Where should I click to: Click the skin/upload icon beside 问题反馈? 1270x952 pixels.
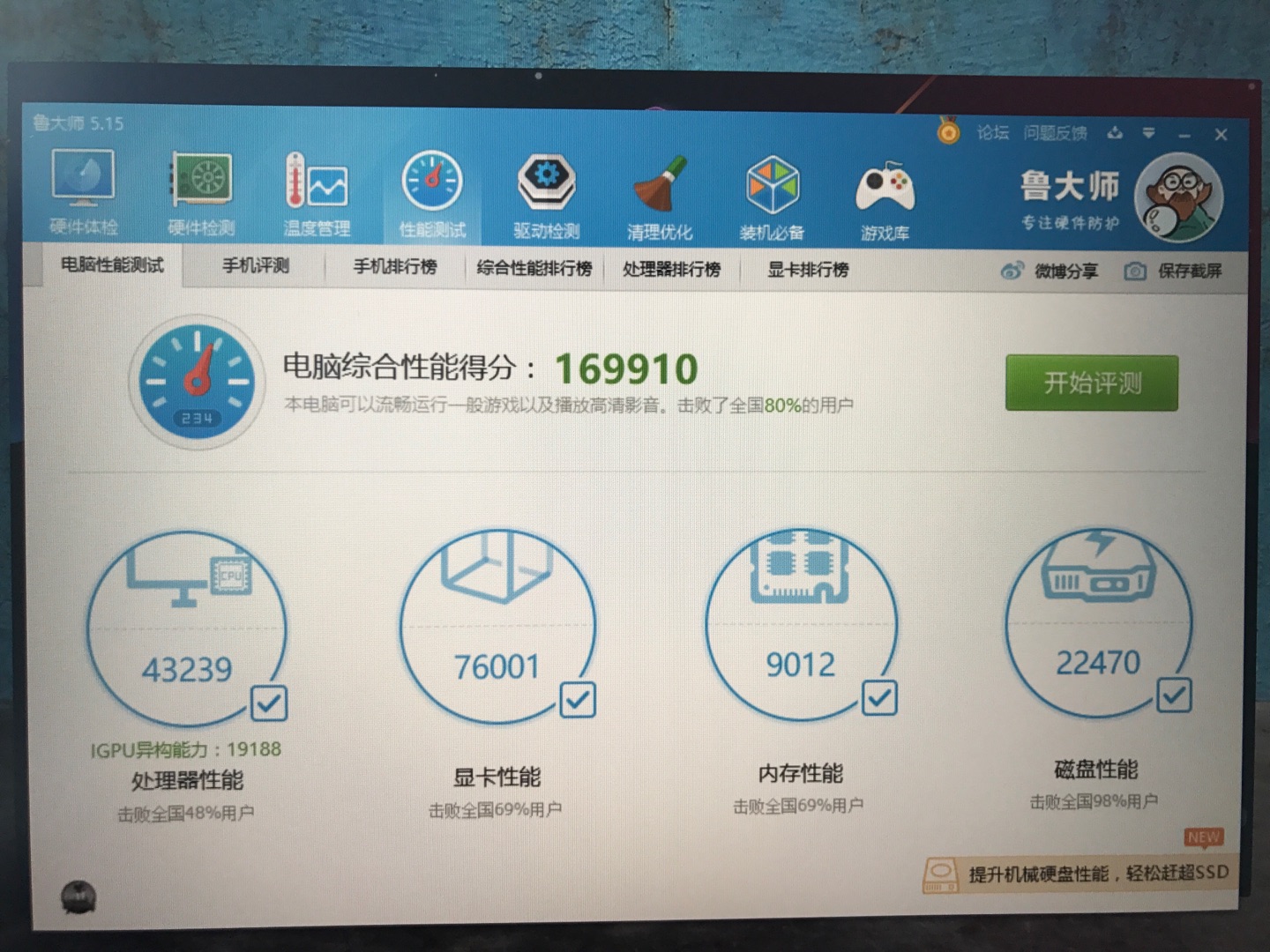[1115, 133]
